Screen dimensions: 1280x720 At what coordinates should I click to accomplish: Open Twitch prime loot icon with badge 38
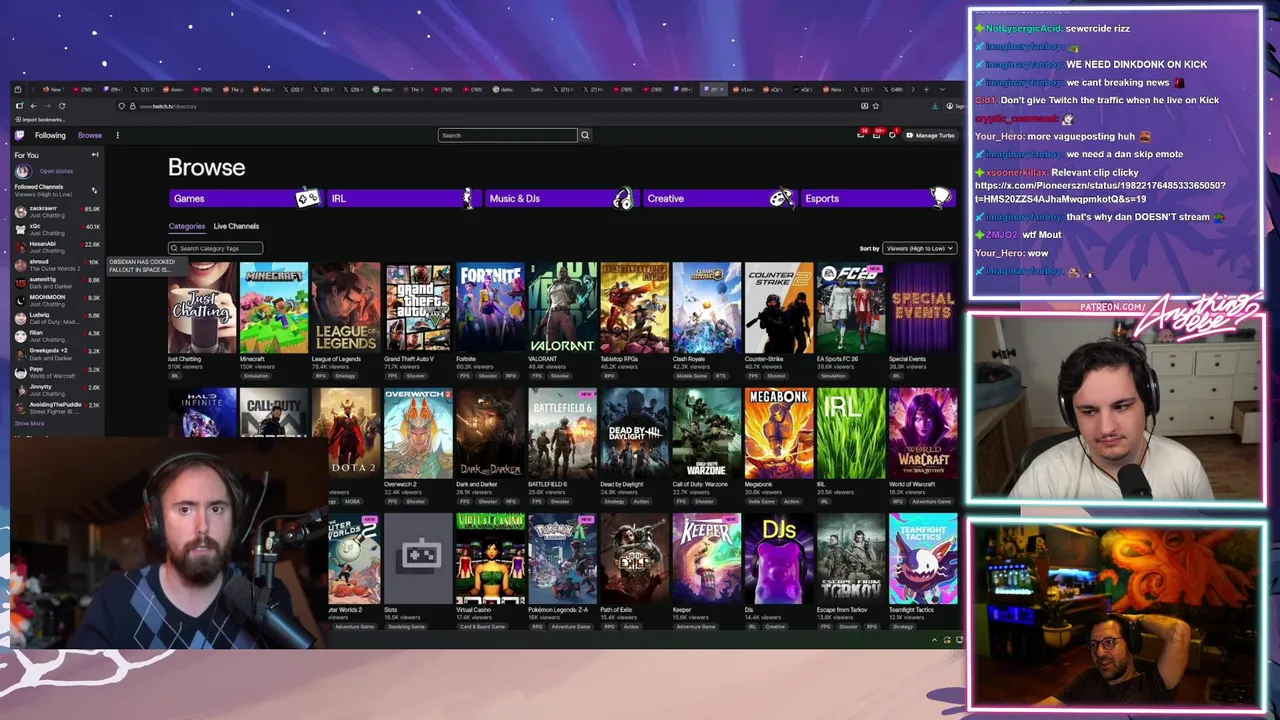tap(861, 134)
